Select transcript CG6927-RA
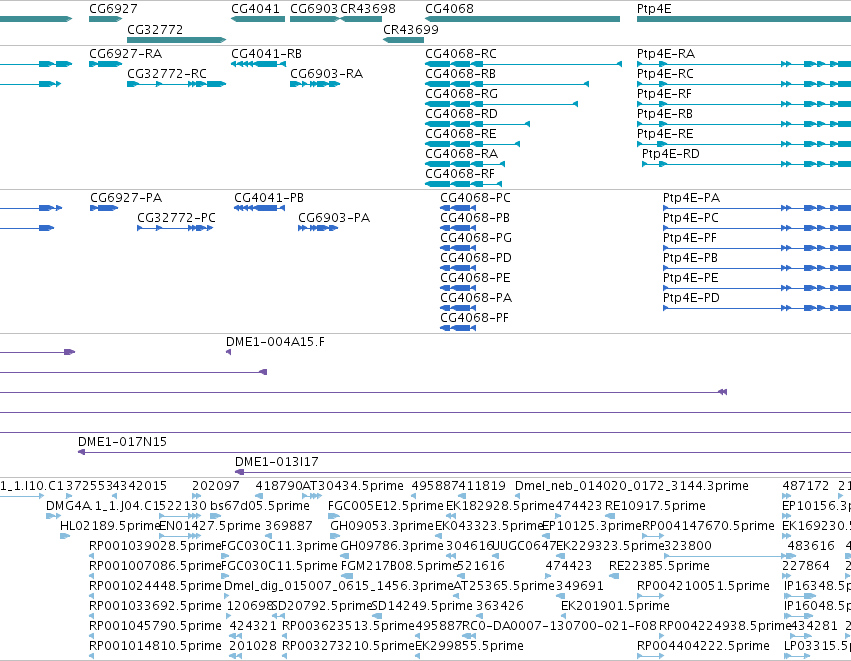 click(x=105, y=64)
